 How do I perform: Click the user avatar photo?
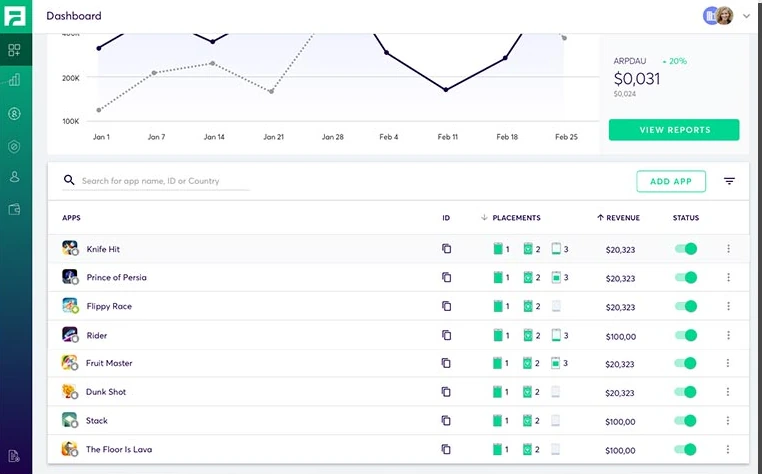(x=724, y=16)
